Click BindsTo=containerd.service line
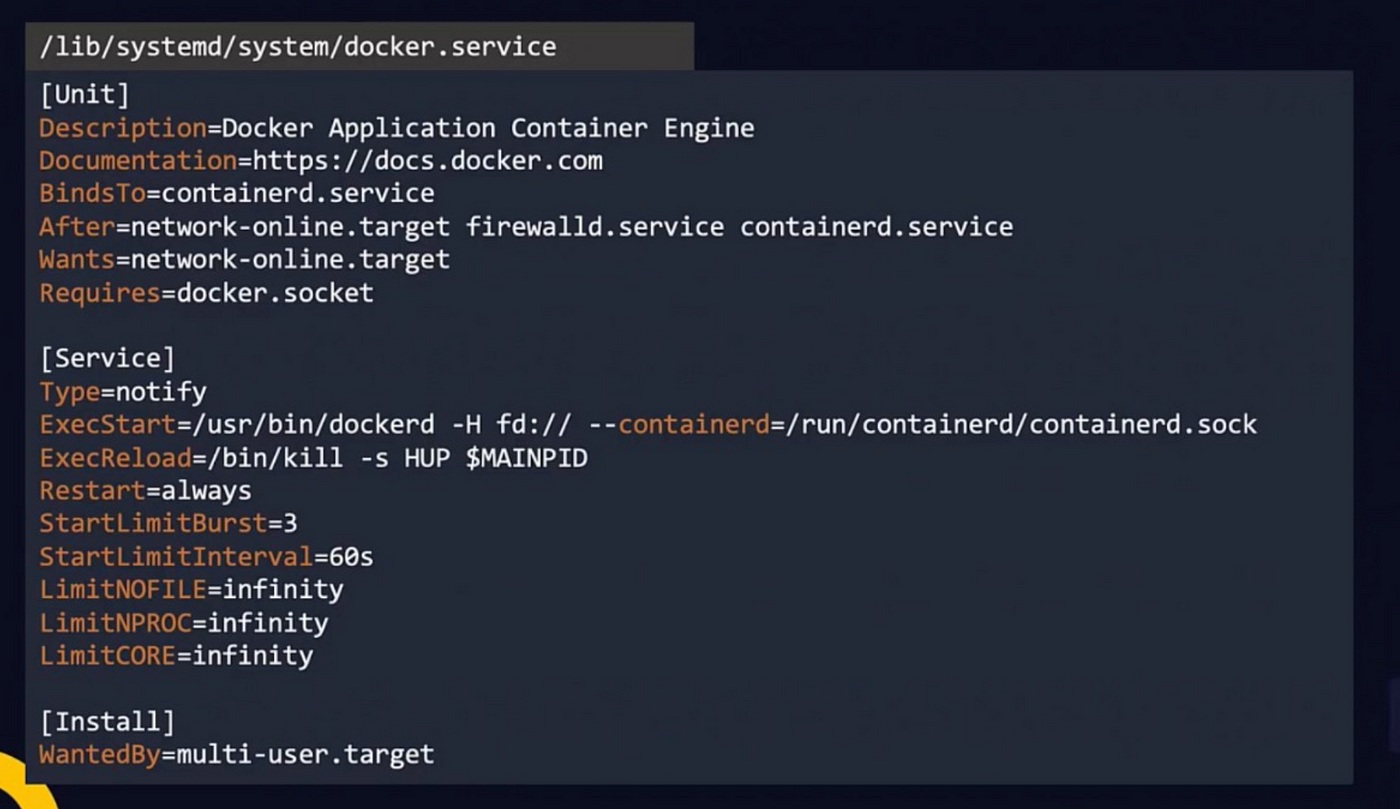This screenshot has width=1400, height=809. (x=237, y=193)
